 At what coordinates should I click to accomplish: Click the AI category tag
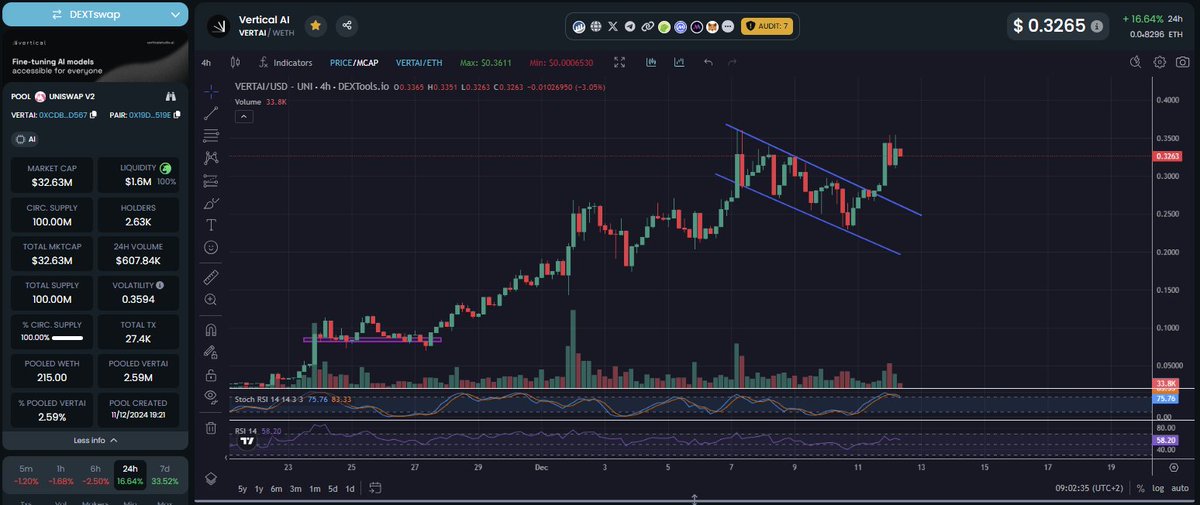tap(26, 138)
